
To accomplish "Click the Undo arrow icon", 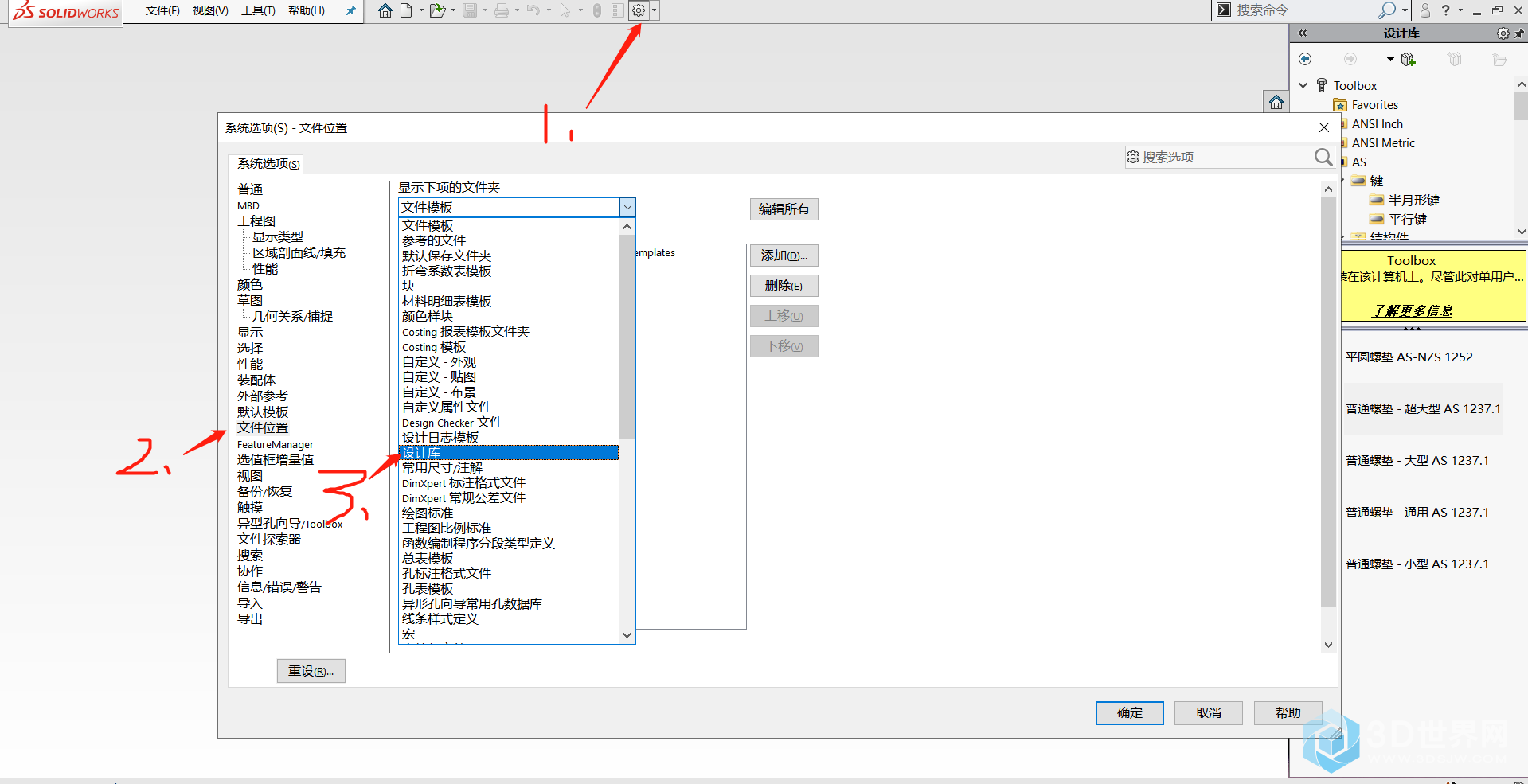I will (x=533, y=10).
